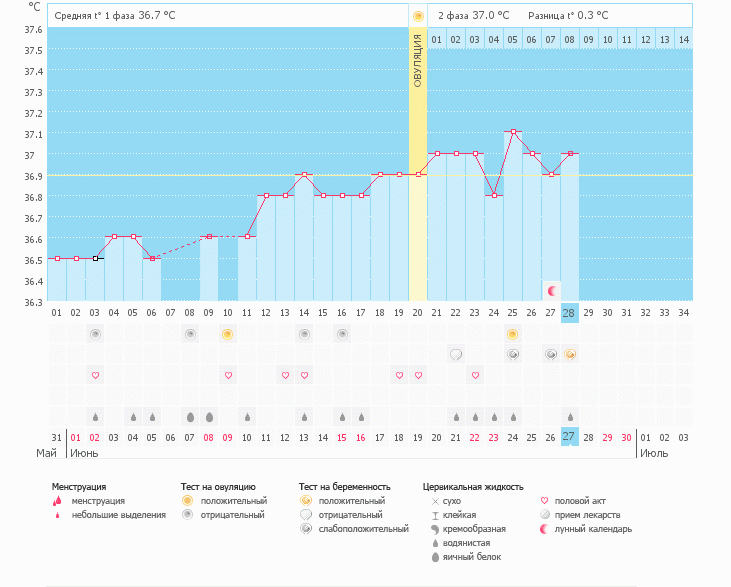Click the 36.8 temperature point on day 24
This screenshot has height=587, width=731.
pyautogui.click(x=494, y=195)
